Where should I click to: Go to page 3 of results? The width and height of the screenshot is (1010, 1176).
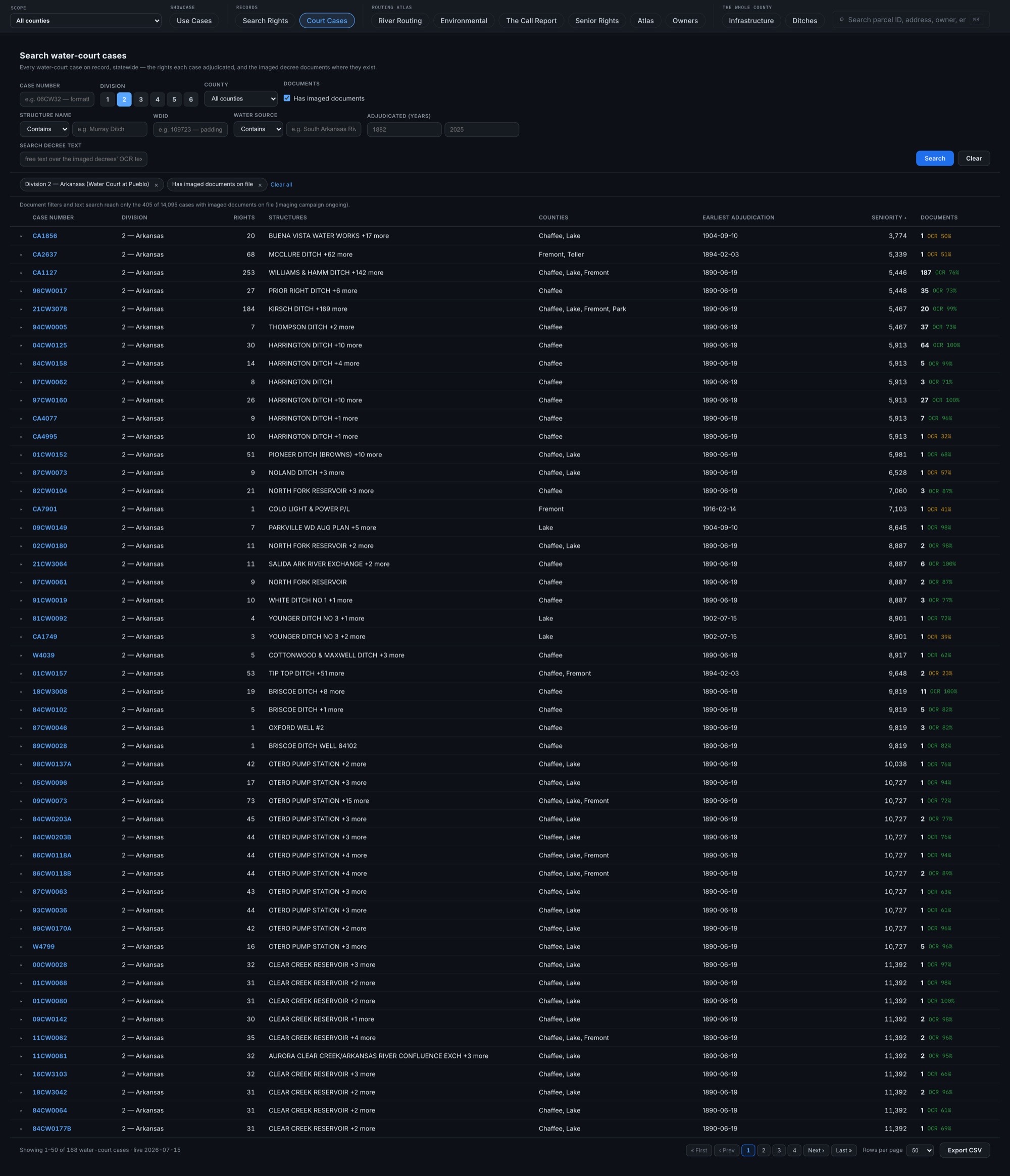click(779, 1150)
